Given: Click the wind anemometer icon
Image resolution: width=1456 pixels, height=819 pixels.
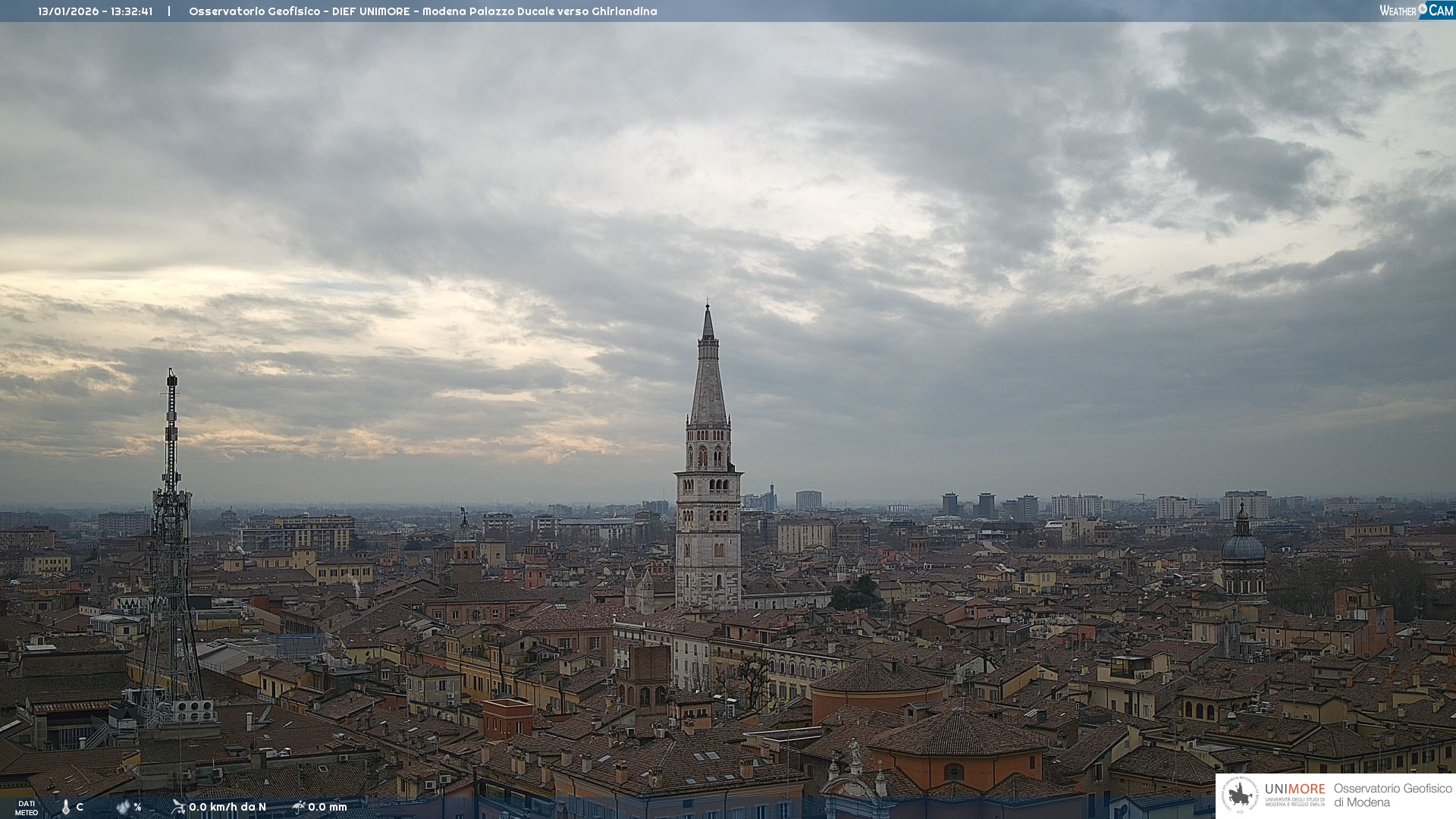Looking at the screenshot, I should (x=178, y=807).
